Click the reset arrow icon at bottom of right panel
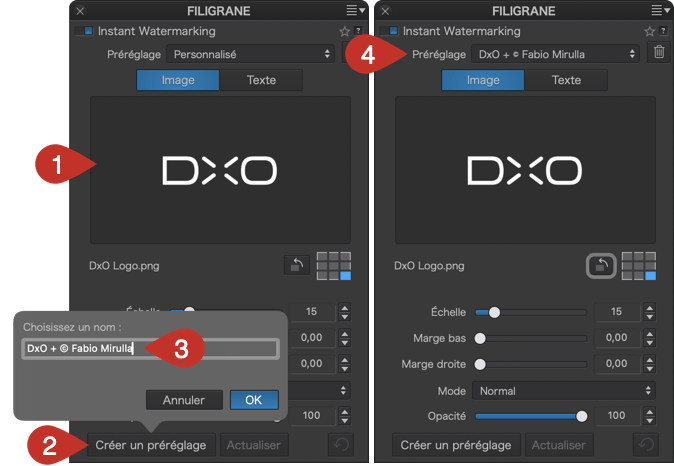 tap(647, 445)
